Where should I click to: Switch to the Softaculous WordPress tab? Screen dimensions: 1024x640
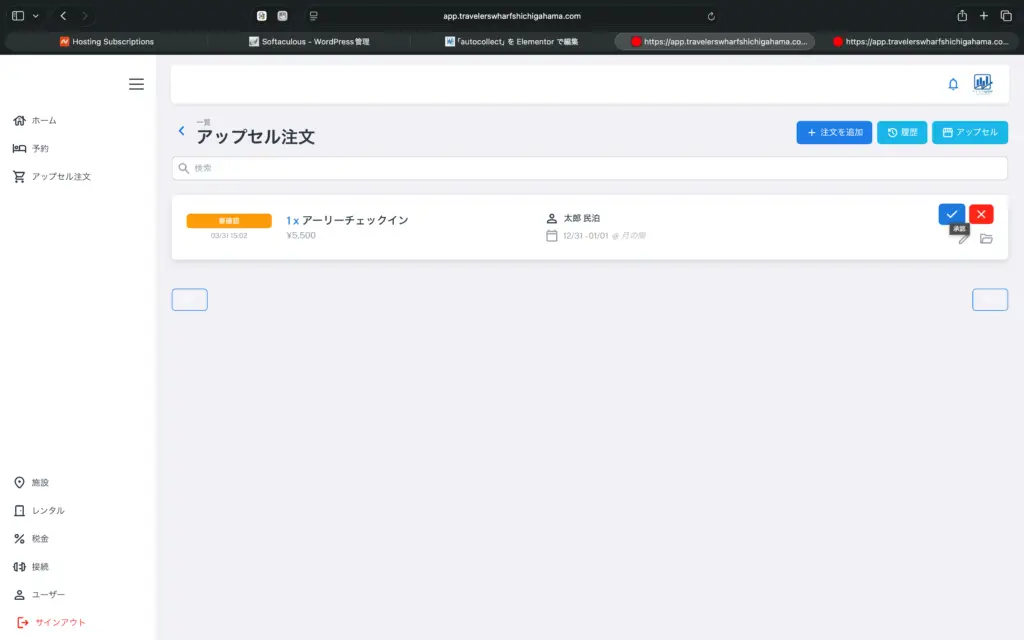point(308,42)
